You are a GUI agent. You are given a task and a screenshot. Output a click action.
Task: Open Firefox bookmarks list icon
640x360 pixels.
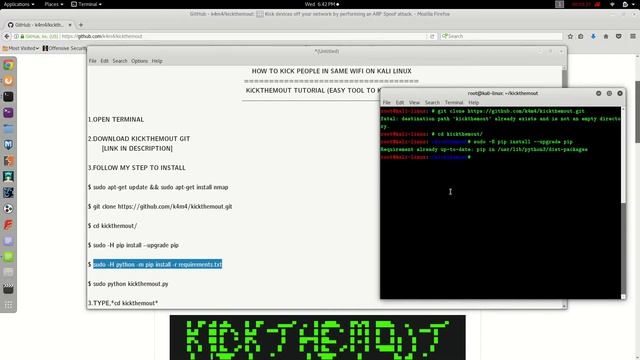581,36
